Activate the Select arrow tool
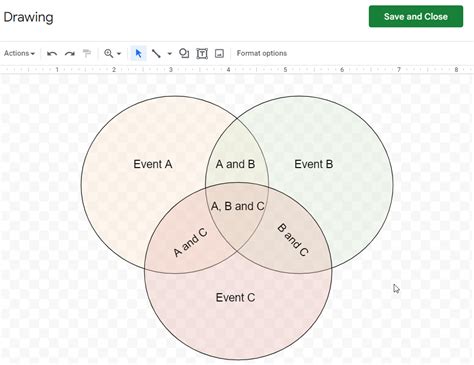 [138, 53]
